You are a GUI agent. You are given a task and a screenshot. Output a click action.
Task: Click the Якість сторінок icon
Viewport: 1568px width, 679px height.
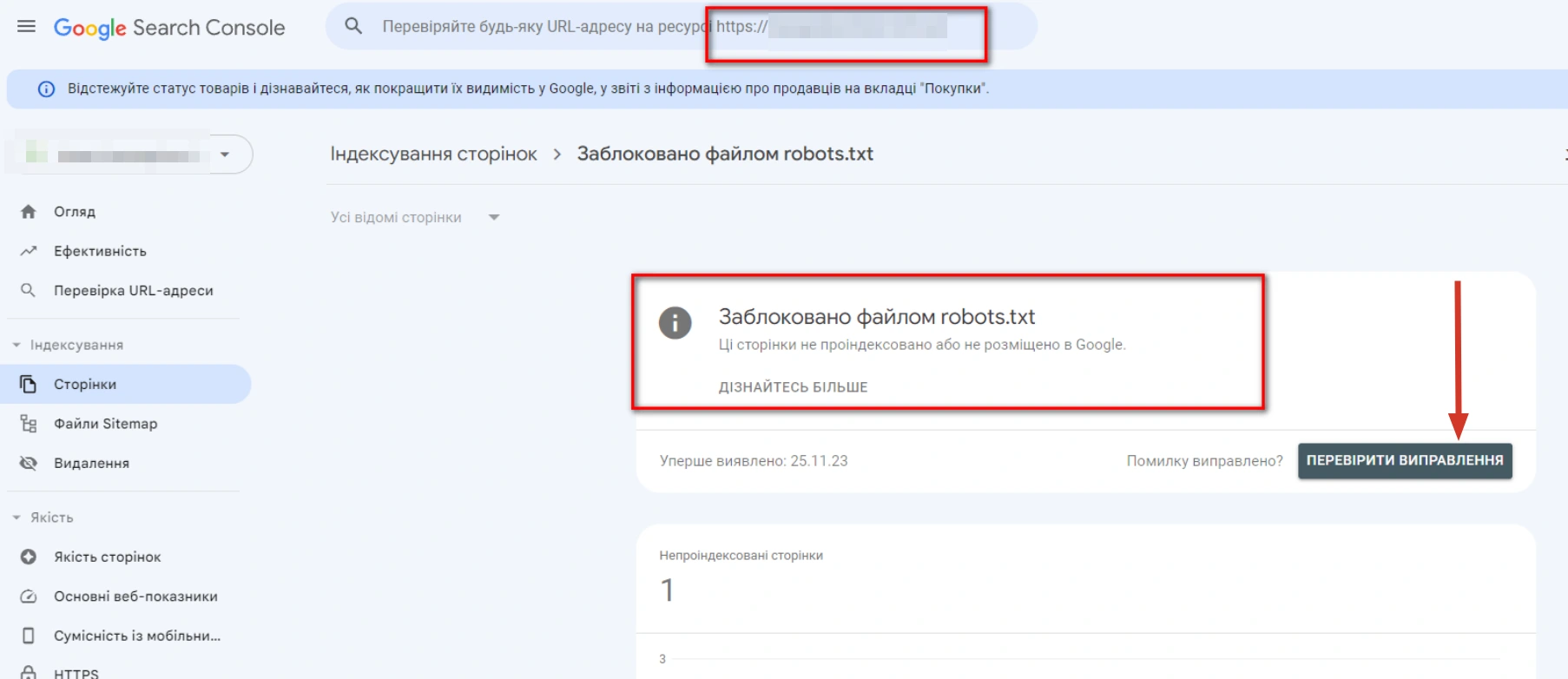point(29,557)
